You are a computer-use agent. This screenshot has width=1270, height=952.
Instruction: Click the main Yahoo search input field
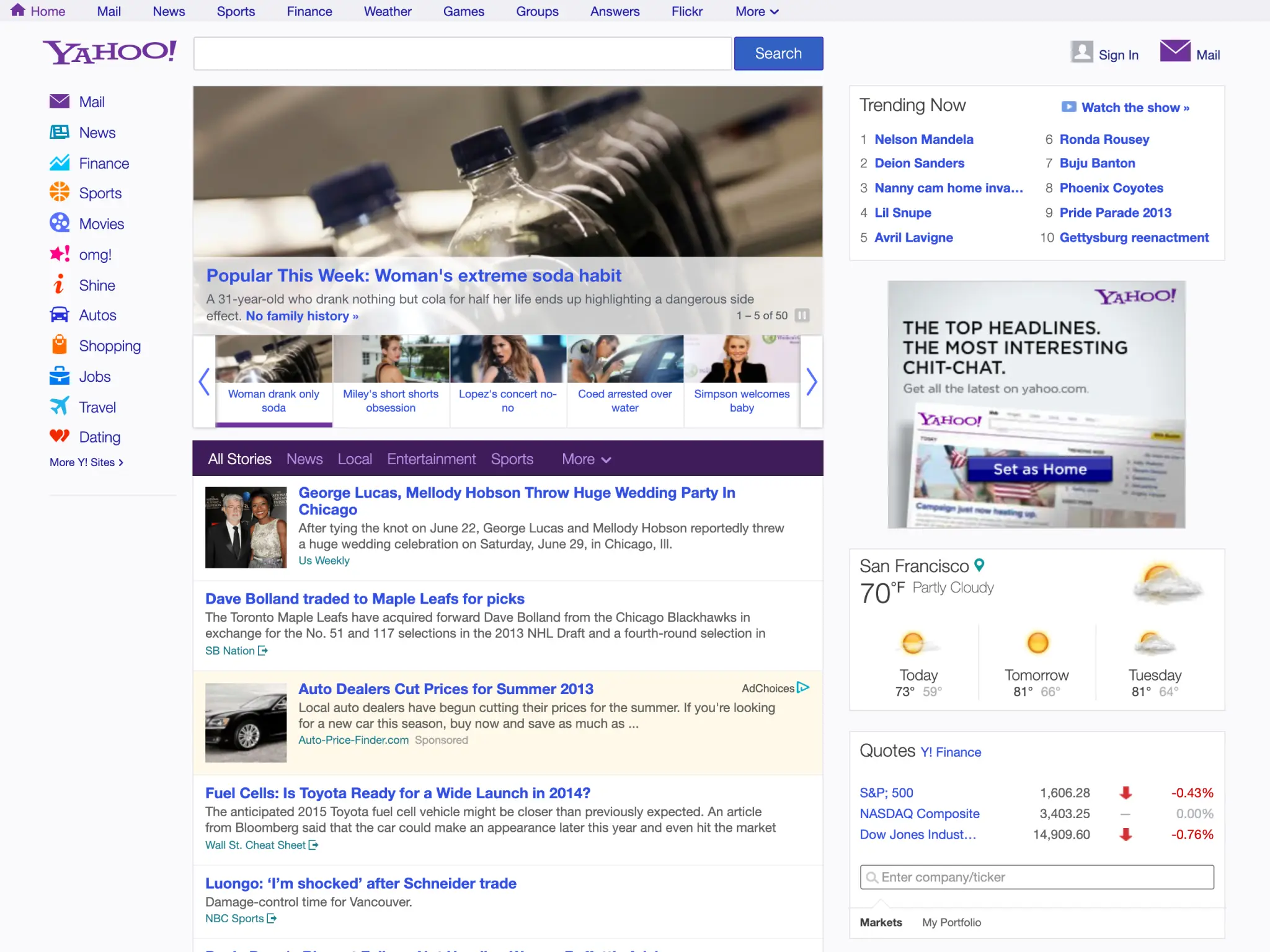tap(463, 53)
